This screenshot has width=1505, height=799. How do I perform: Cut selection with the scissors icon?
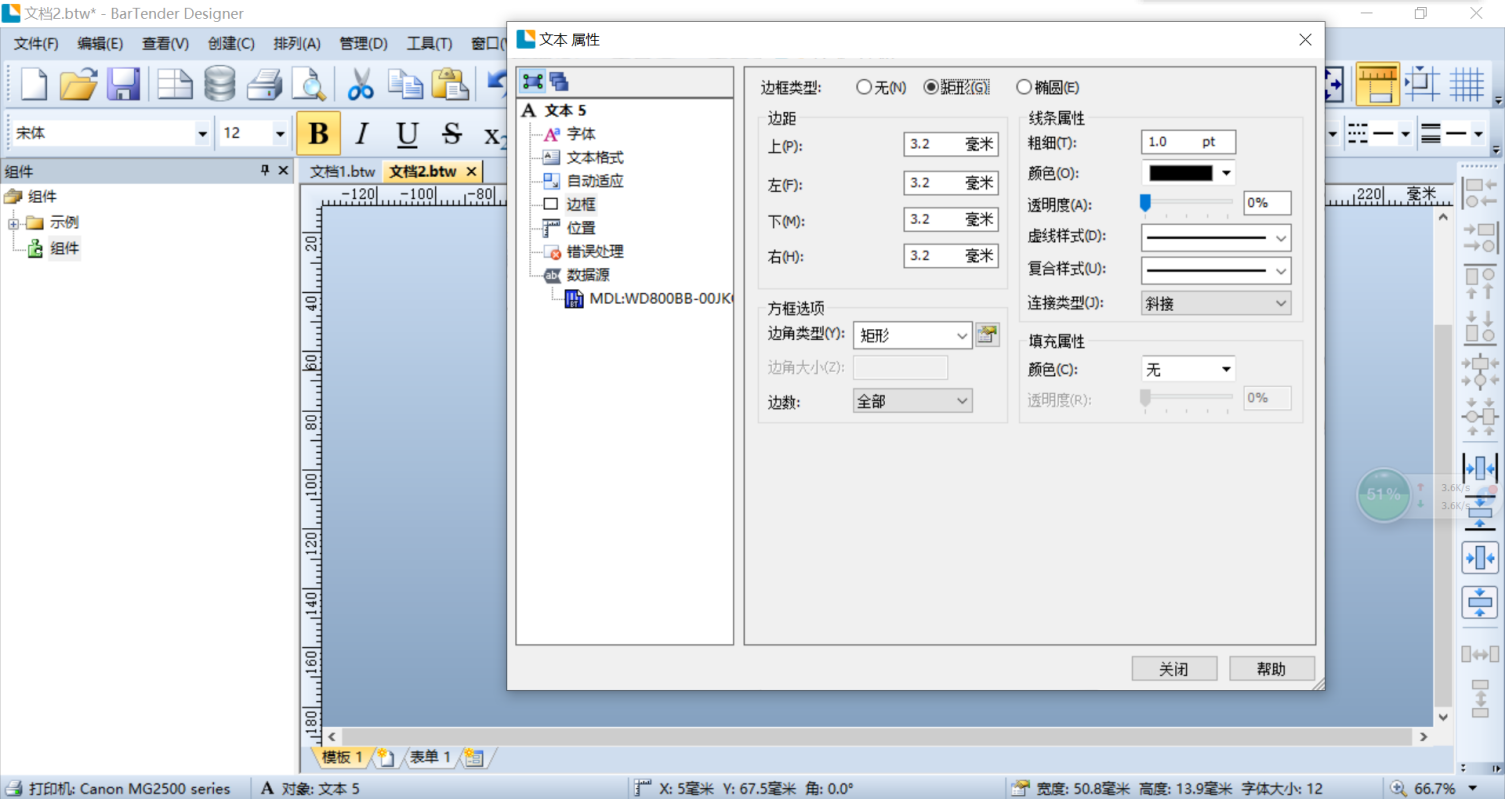click(361, 84)
